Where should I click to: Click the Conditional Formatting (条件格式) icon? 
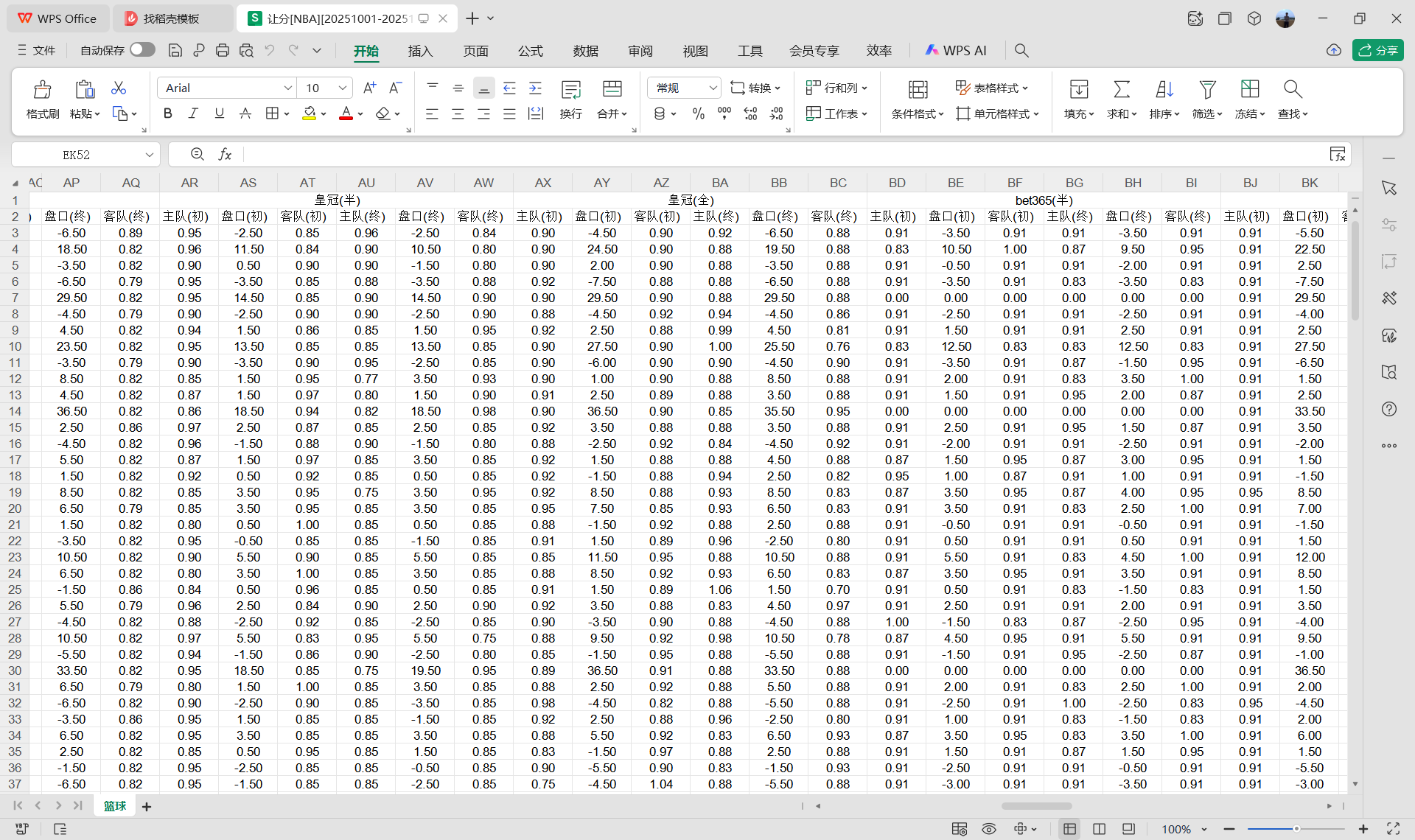tap(918, 90)
